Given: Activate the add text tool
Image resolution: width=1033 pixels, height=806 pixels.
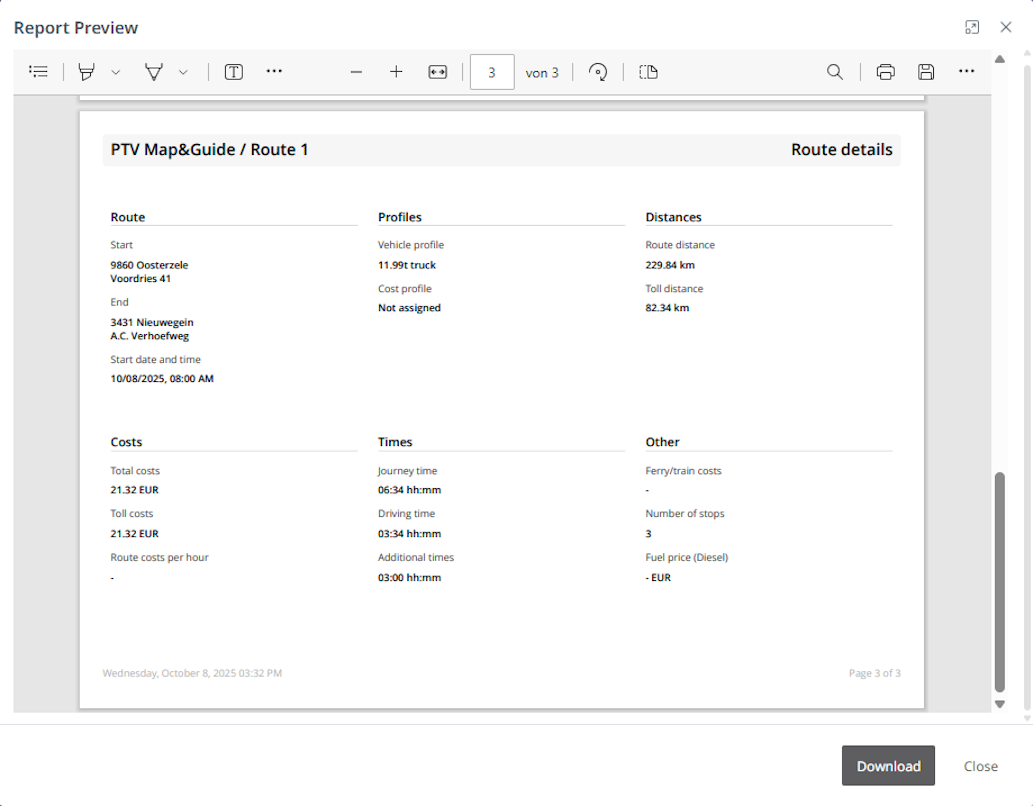Looking at the screenshot, I should [x=234, y=72].
